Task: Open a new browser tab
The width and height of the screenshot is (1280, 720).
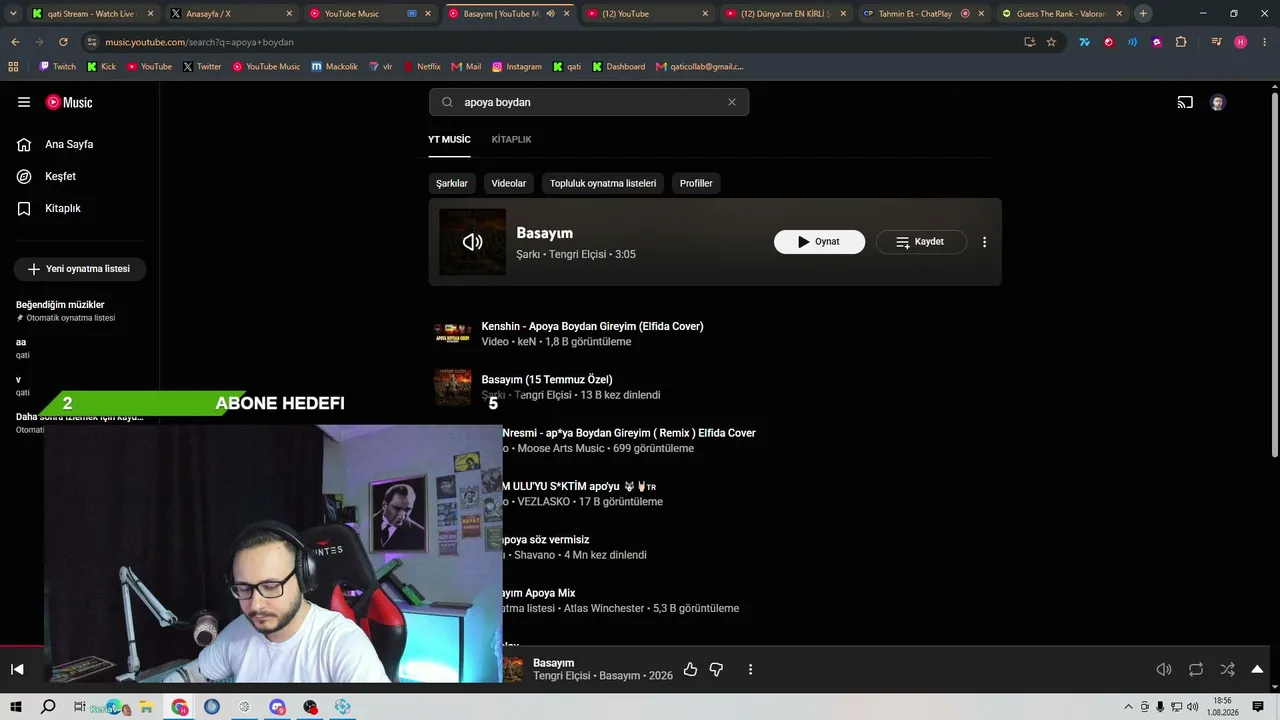Action: pyautogui.click(x=1143, y=14)
